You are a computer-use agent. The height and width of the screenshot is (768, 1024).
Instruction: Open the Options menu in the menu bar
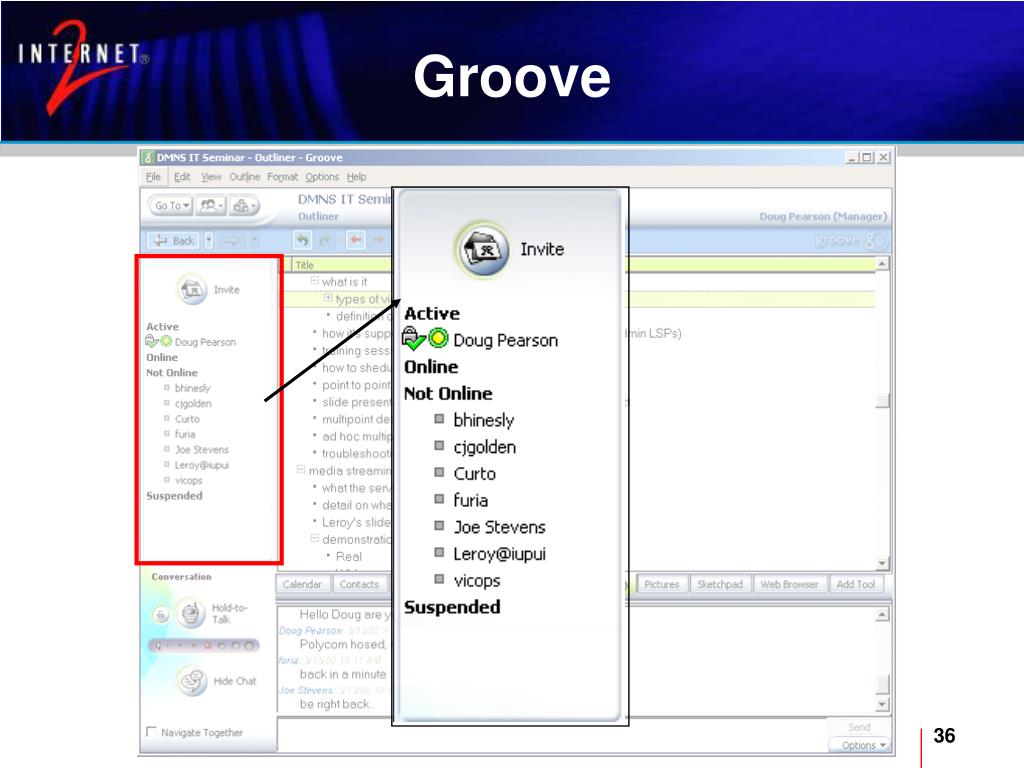point(322,177)
